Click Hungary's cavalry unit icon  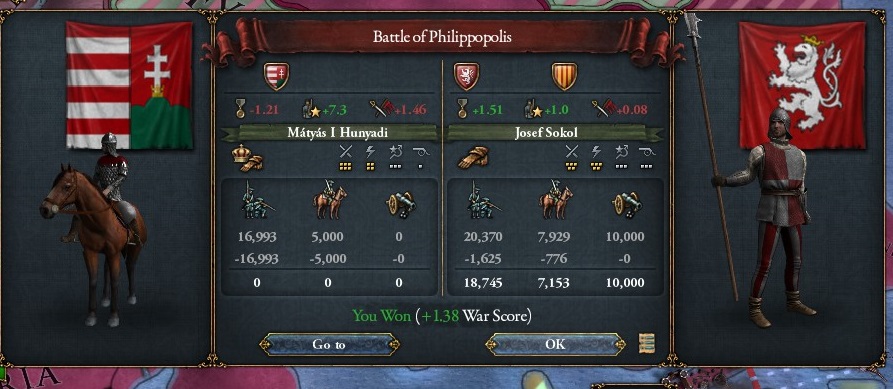(329, 200)
